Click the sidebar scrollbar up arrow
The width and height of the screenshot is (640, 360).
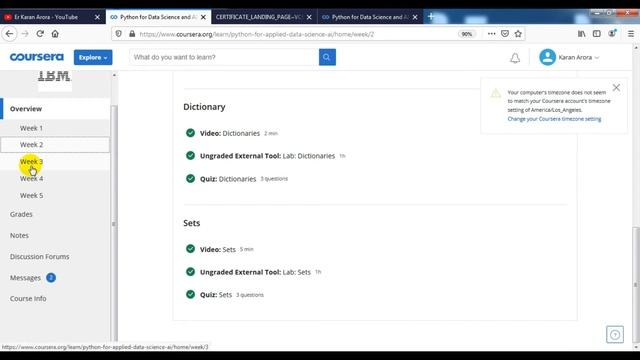pos(114,75)
